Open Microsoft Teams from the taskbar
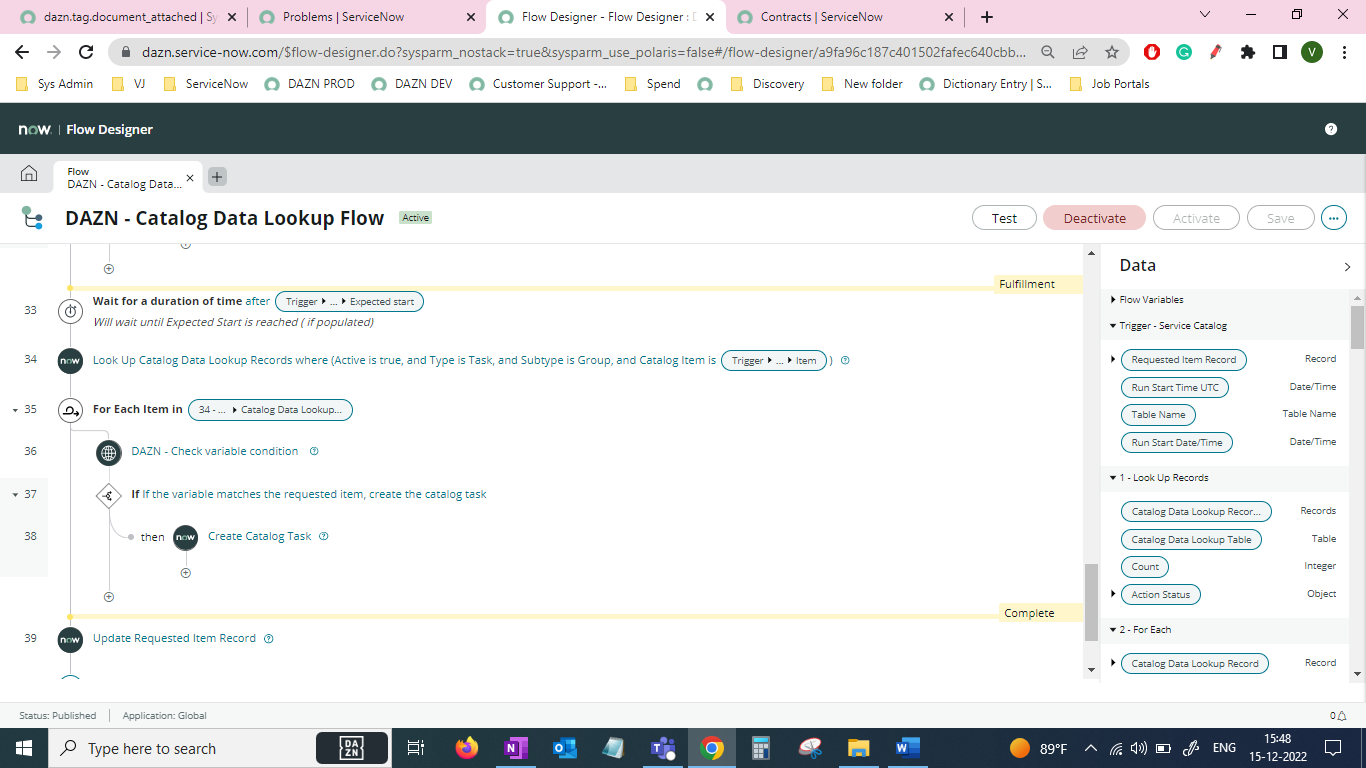 point(663,747)
